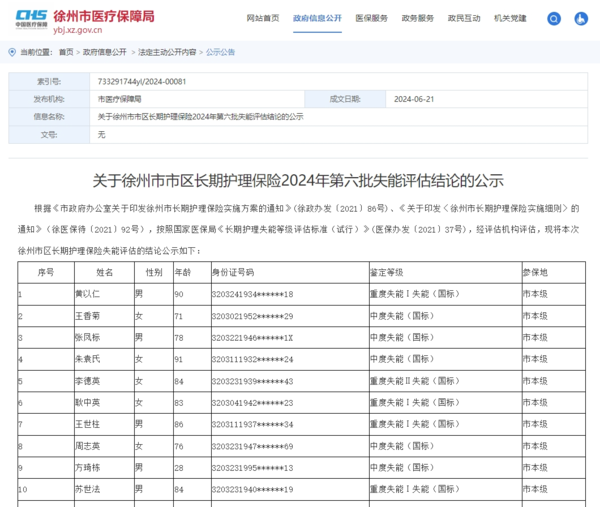Image resolution: width=600 pixels, height=507 pixels.
Task: Click the location pin icon in breadcrumb
Action: [12, 52]
